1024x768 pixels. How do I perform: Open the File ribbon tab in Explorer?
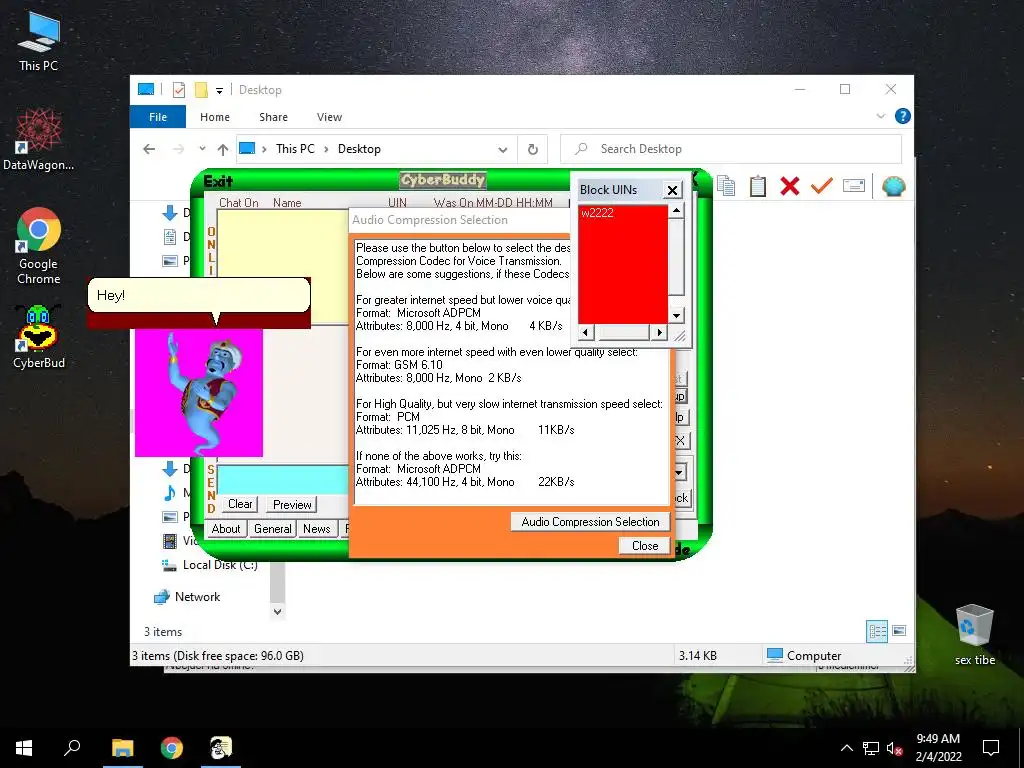[x=158, y=117]
